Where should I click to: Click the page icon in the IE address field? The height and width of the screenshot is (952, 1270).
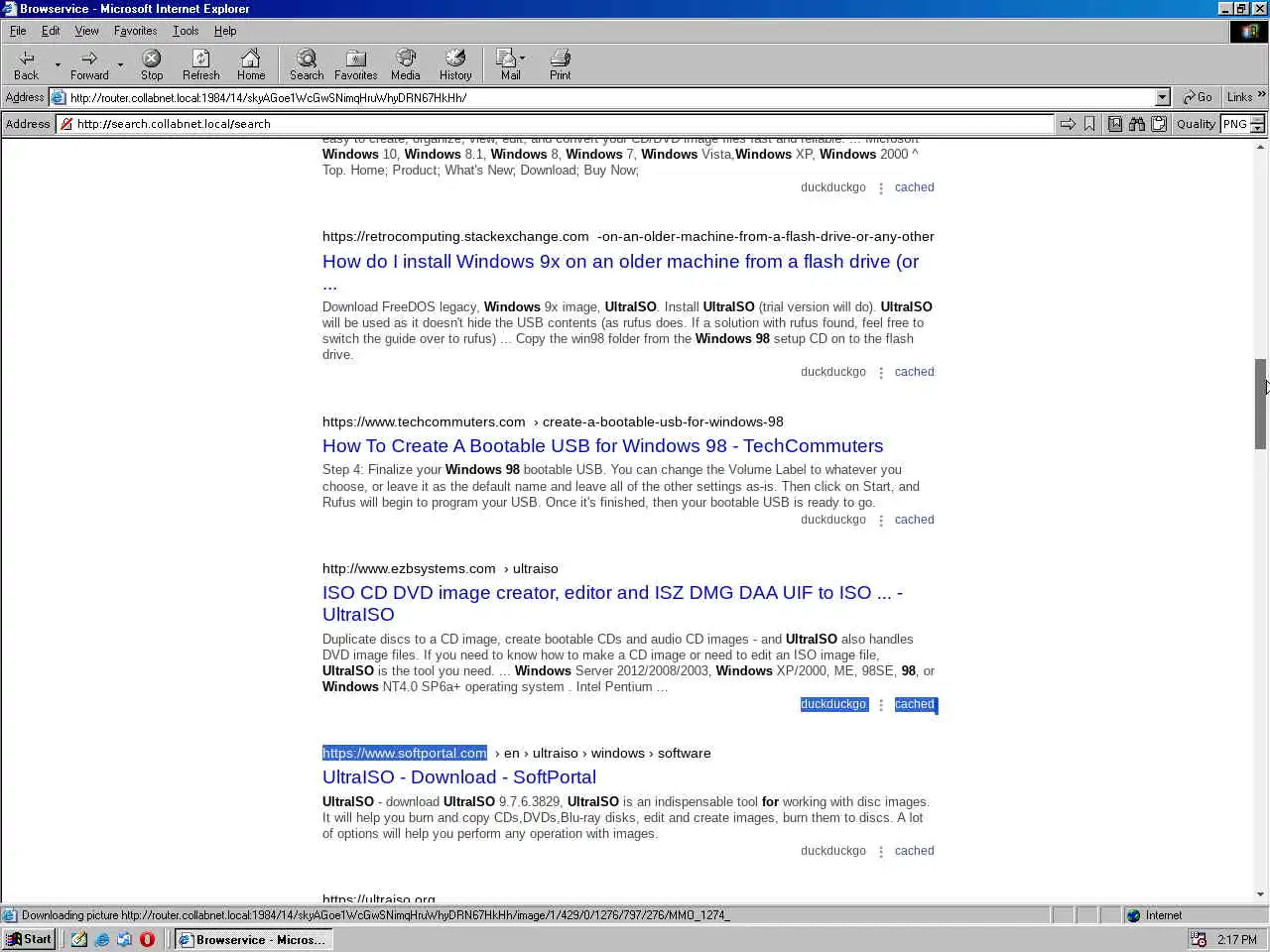(59, 97)
